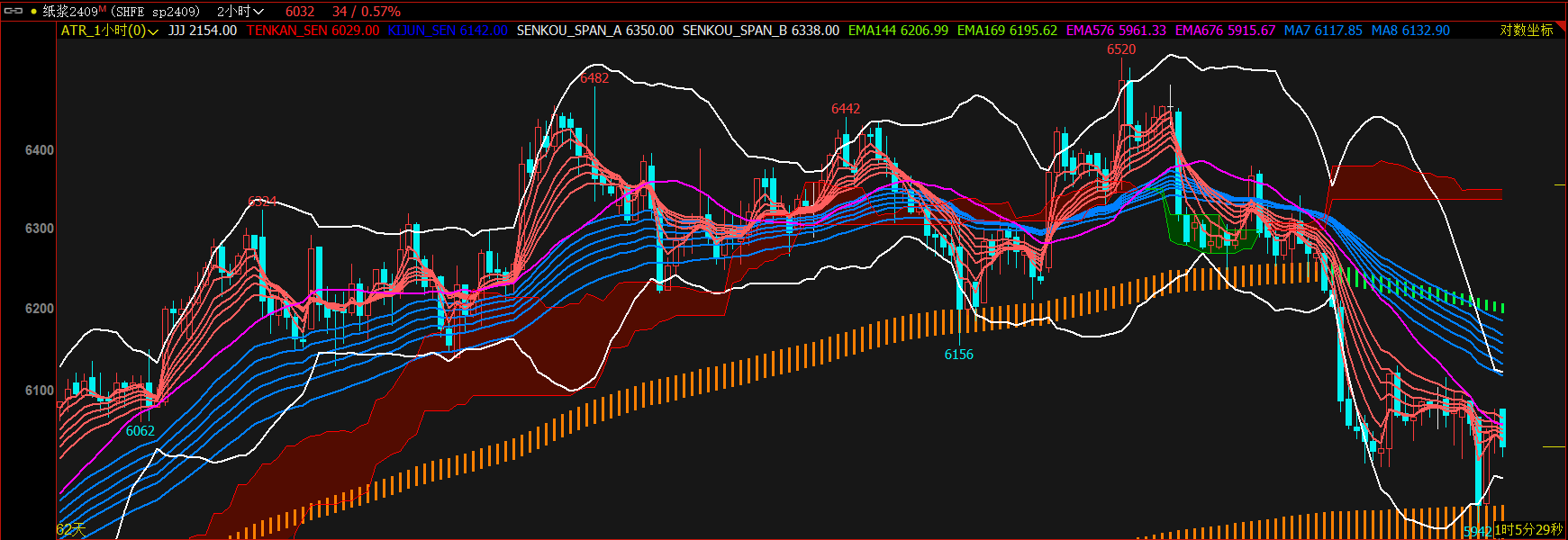This screenshot has width=1568, height=540.
Task: Click the 6400 price axis label
Action: 40,150
